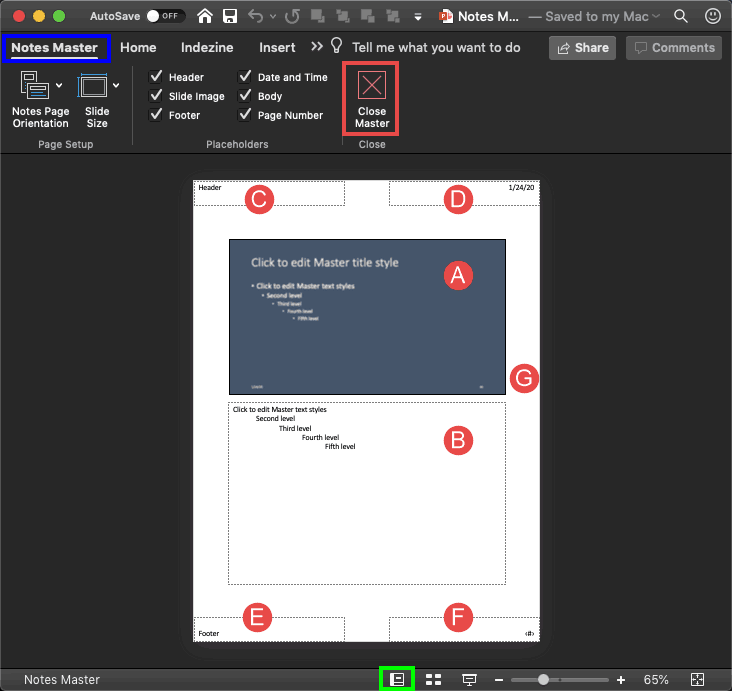Open the Comments pane button

tap(674, 47)
